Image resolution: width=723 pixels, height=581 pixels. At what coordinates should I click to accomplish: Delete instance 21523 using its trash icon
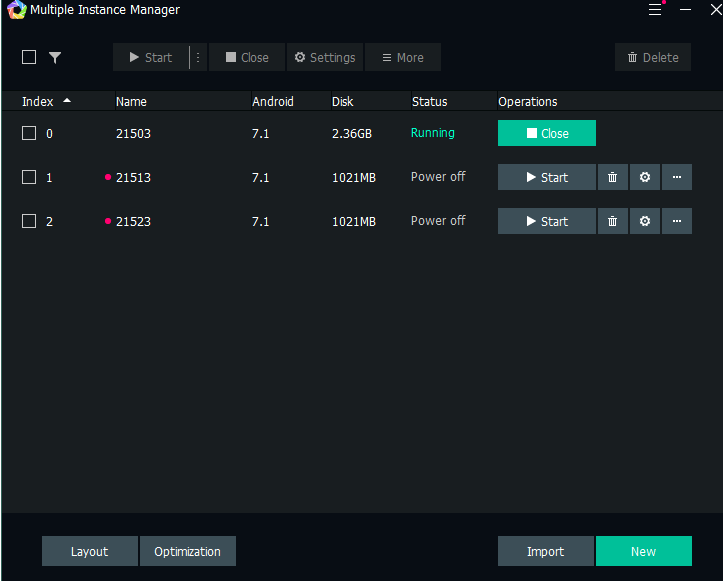click(612, 221)
